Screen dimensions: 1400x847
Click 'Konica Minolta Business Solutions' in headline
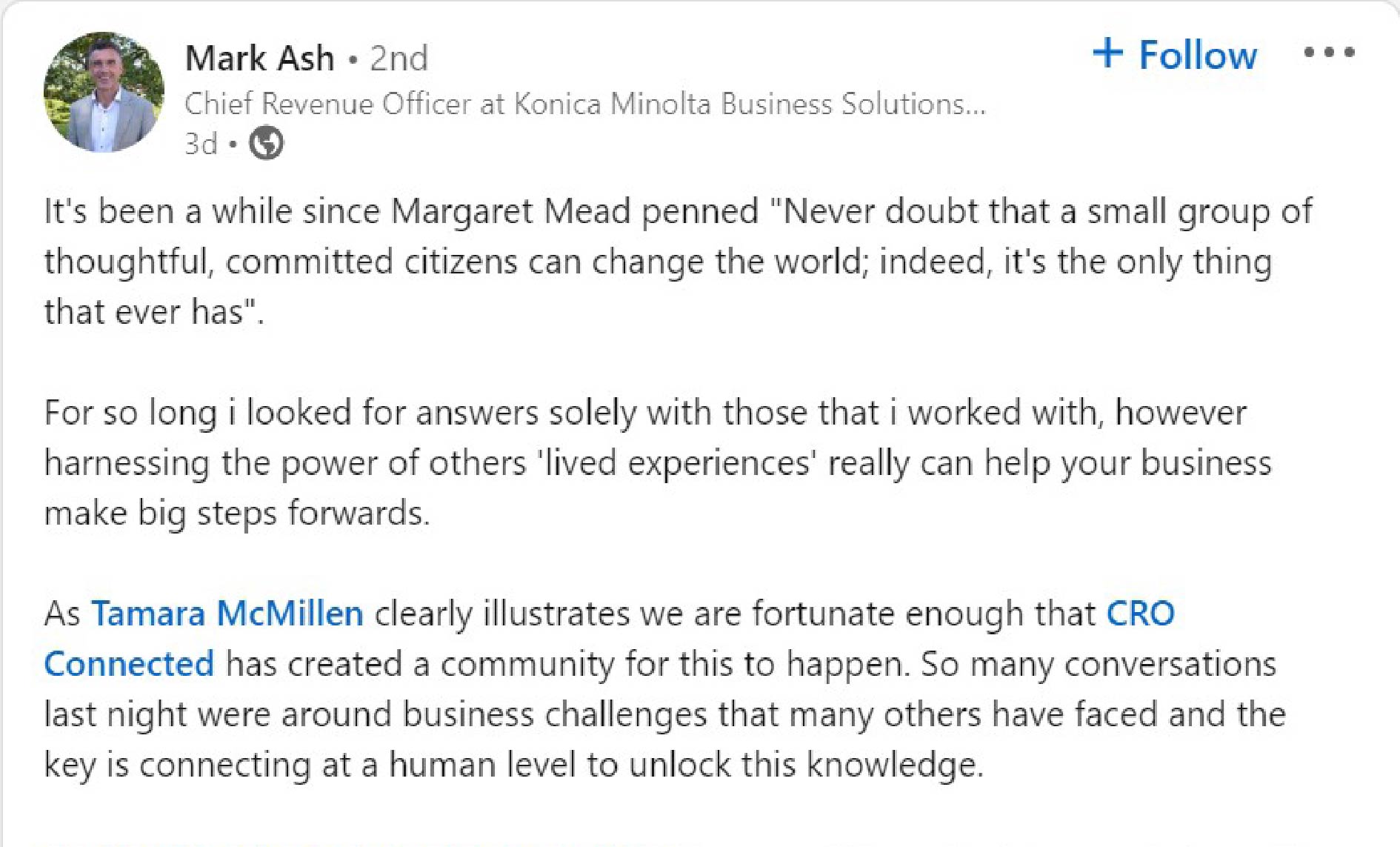[x=750, y=104]
